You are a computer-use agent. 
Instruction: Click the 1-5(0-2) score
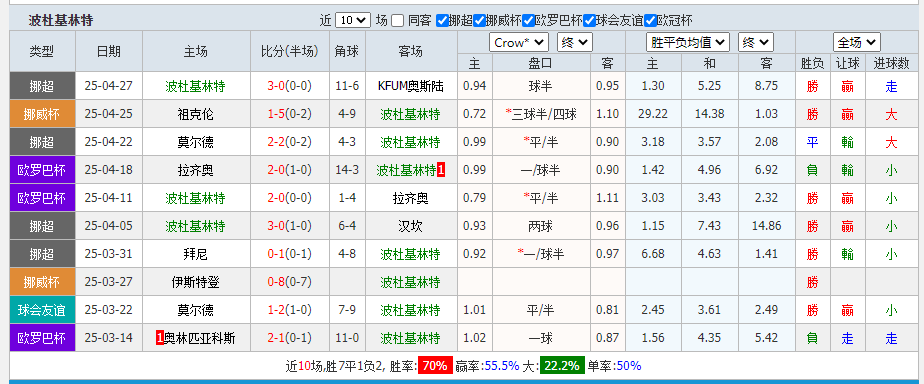[x=289, y=114]
